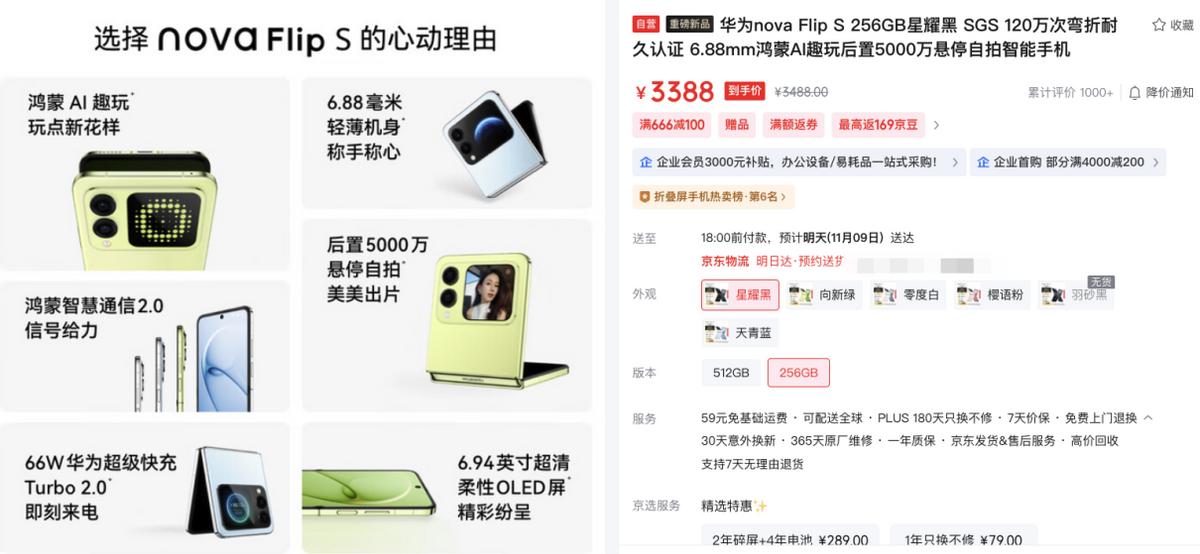This screenshot has height=554, width=1200.
Task: Open the 6.88毫米 轻薄机身 feature image
Action: (x=447, y=142)
